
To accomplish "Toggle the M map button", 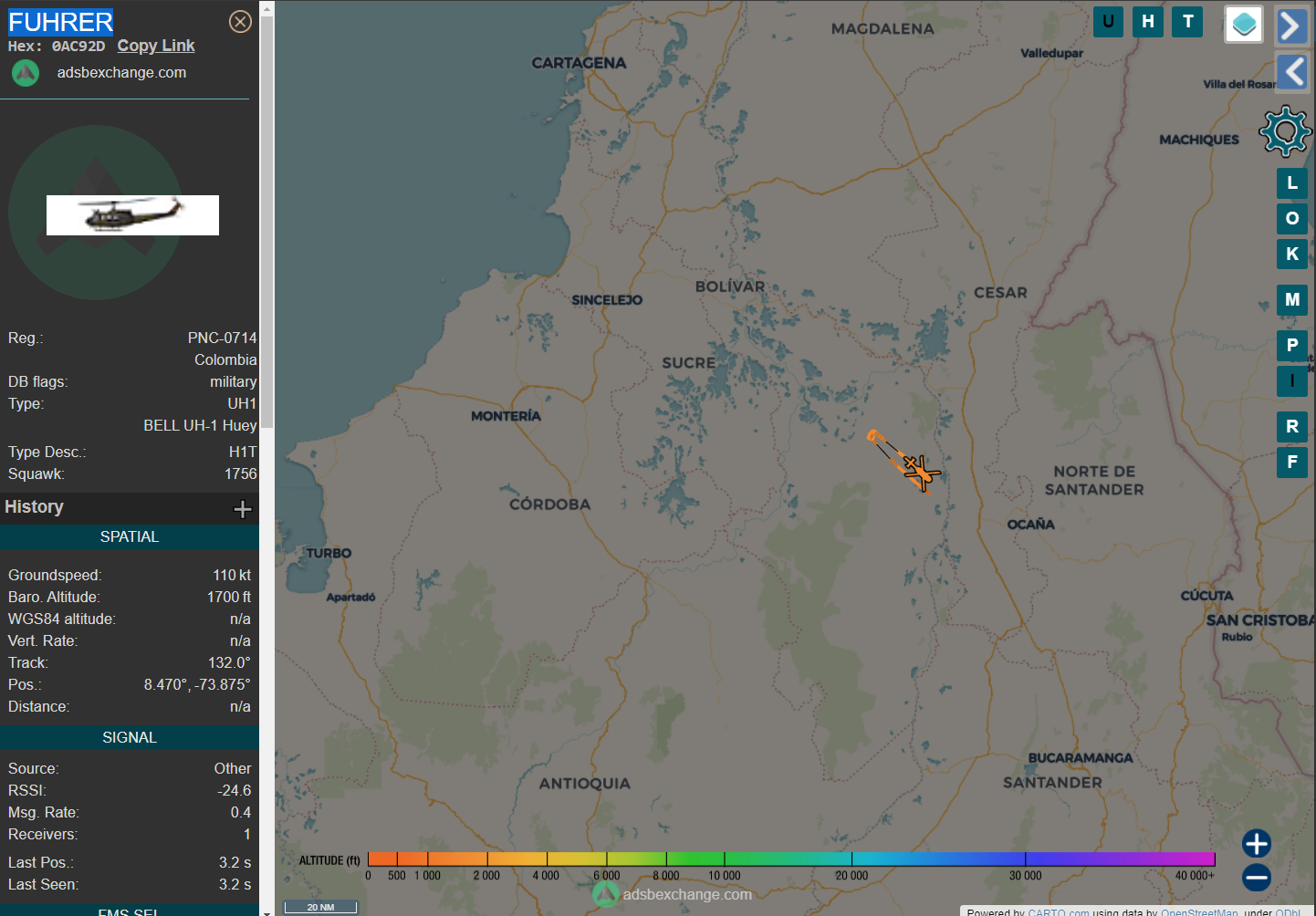I will [x=1292, y=299].
